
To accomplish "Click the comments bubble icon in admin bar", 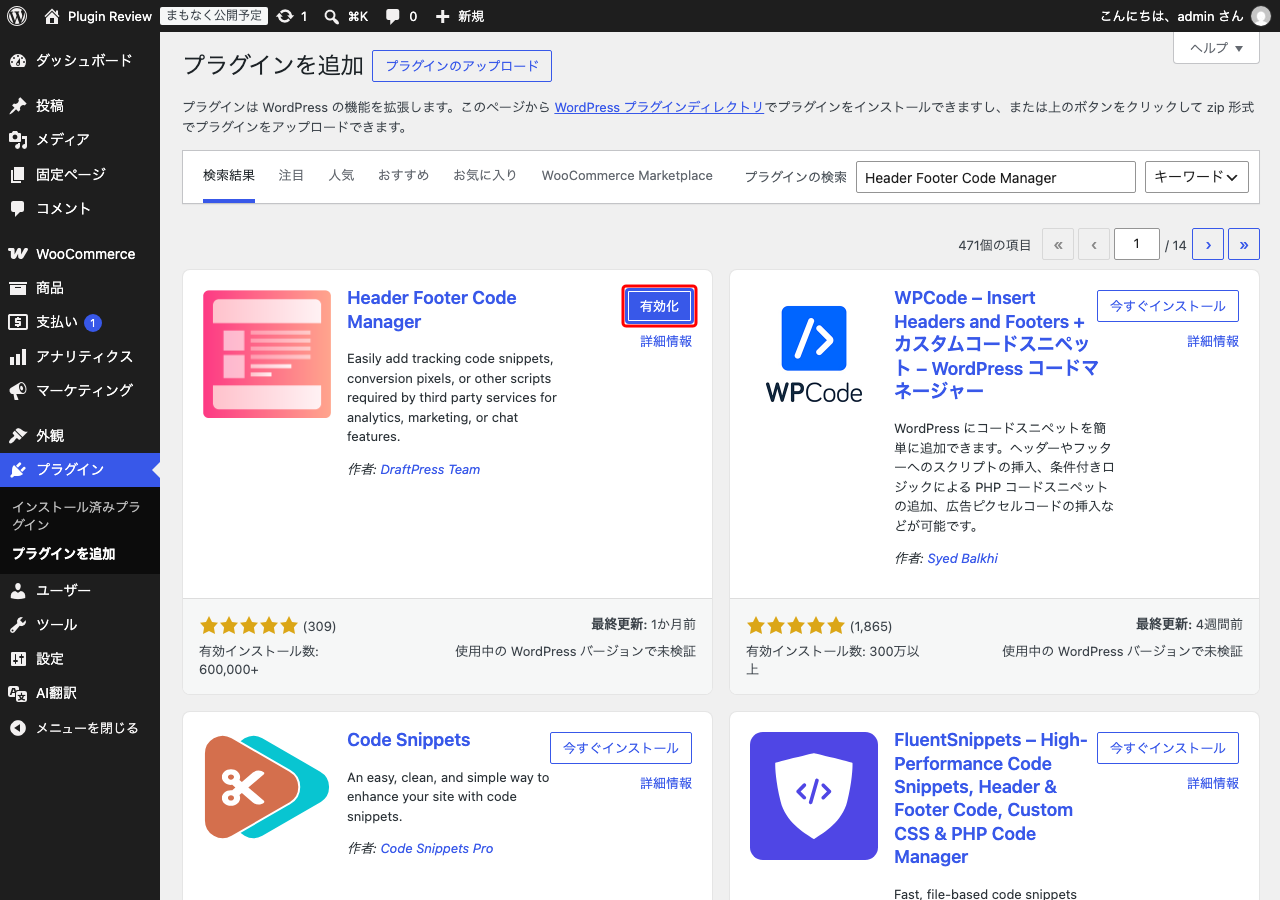I will point(393,16).
